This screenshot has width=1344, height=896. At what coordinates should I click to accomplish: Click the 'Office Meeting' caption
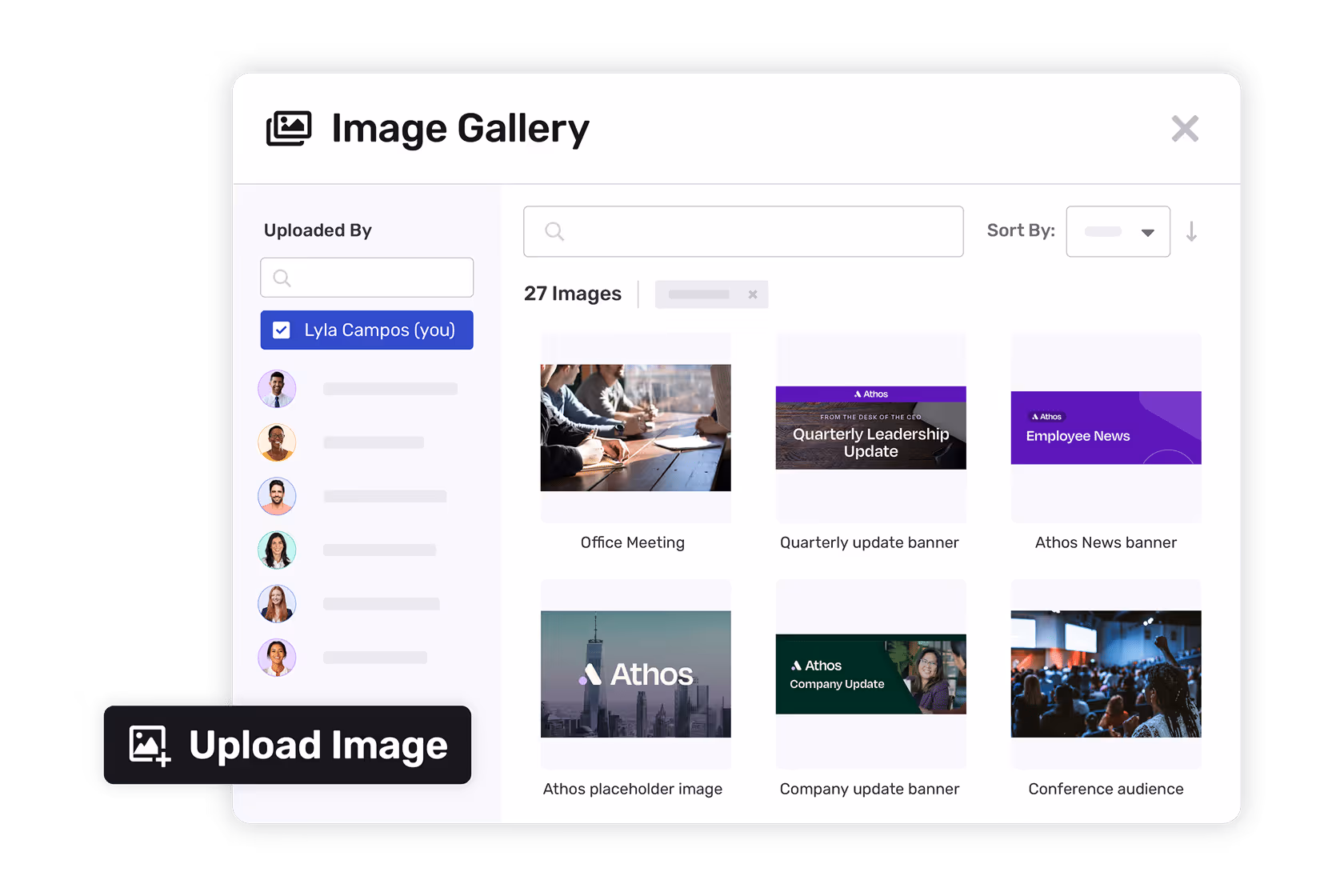coord(632,542)
